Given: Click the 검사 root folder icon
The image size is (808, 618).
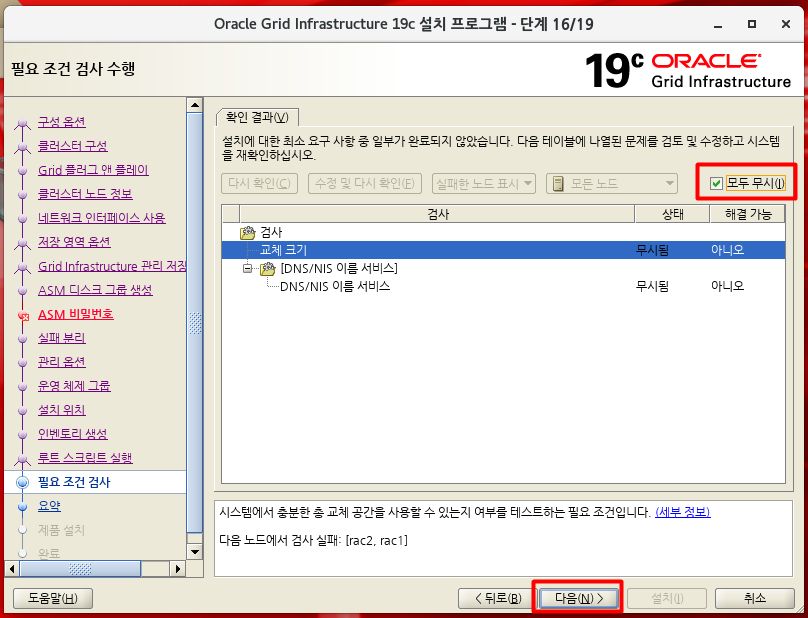Looking at the screenshot, I should click(247, 233).
